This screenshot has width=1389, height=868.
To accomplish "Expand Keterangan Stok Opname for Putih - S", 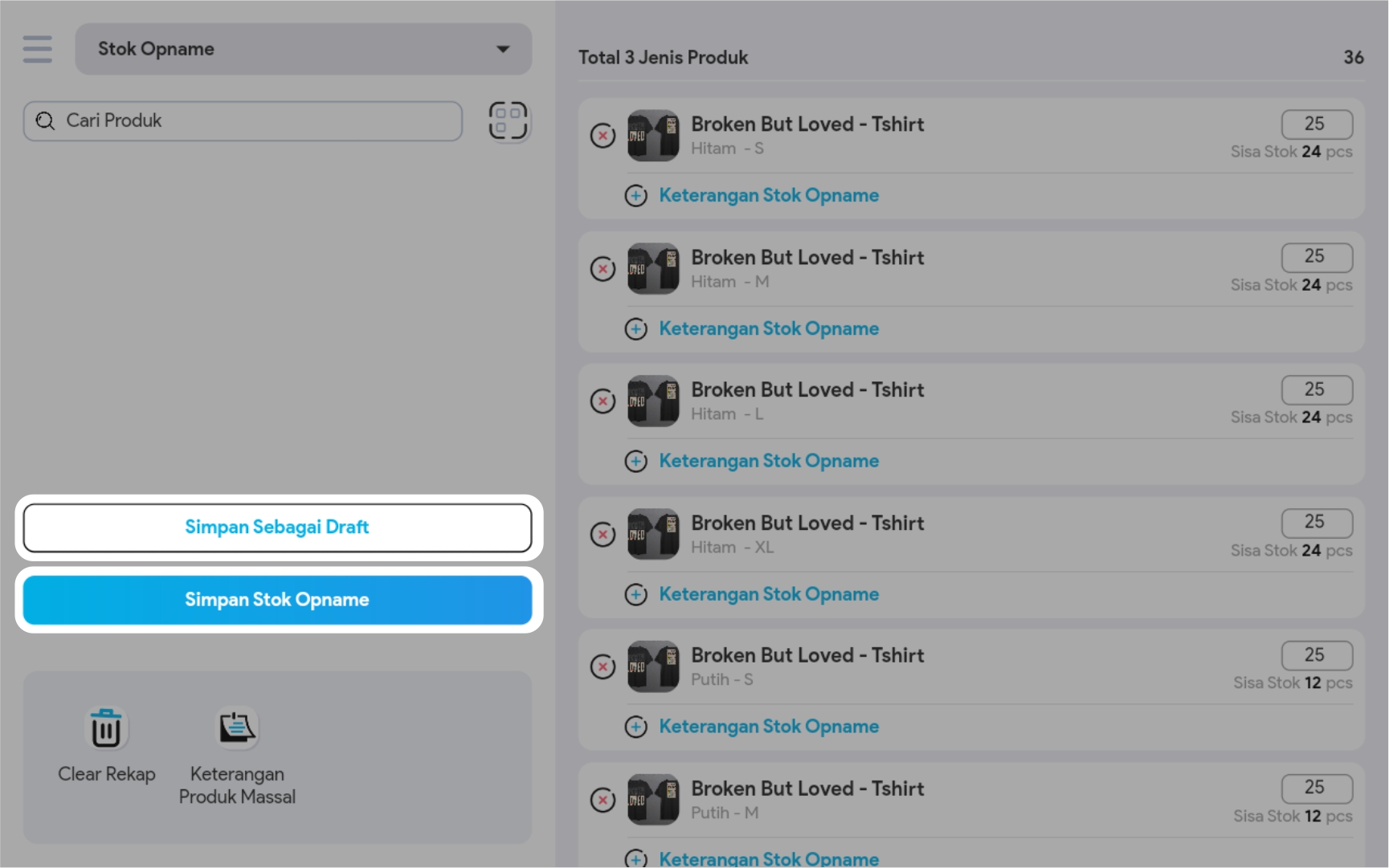I will point(768,727).
